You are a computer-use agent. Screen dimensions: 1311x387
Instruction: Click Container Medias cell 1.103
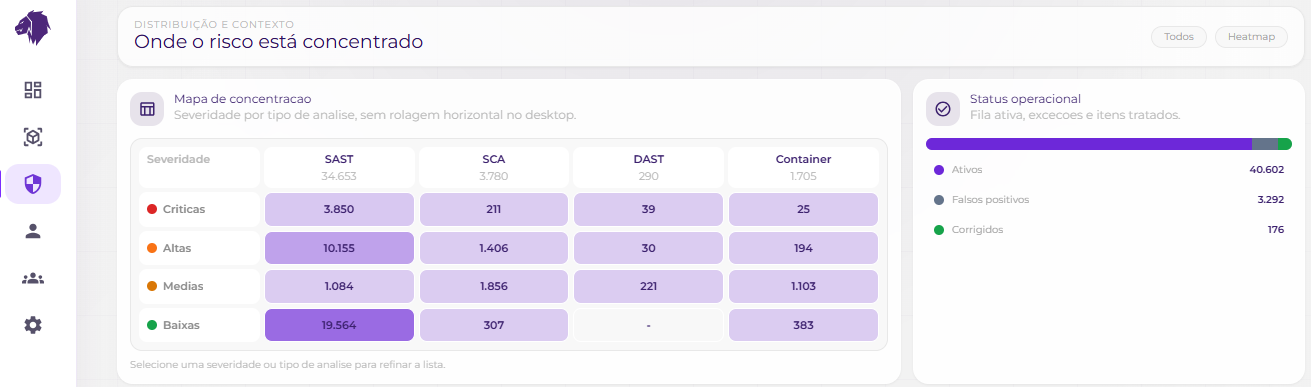coord(803,286)
